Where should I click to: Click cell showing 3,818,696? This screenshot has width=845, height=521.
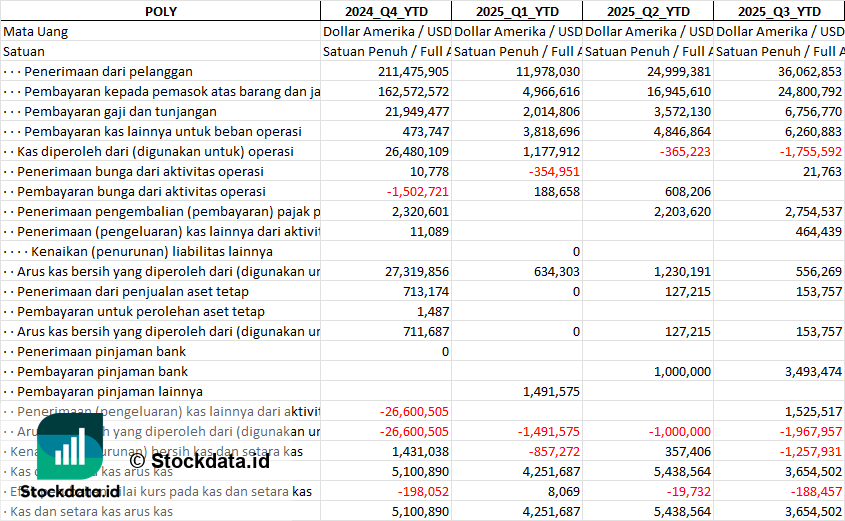(x=517, y=131)
